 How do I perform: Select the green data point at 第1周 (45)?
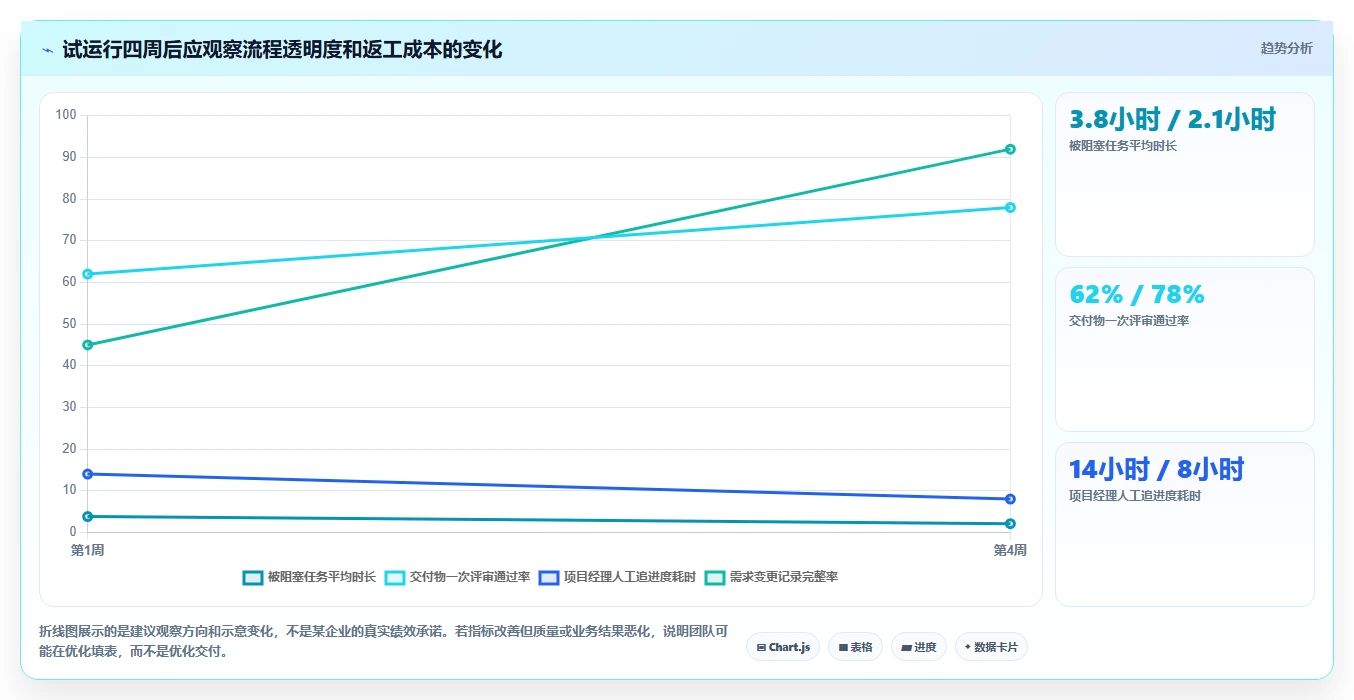tap(87, 345)
